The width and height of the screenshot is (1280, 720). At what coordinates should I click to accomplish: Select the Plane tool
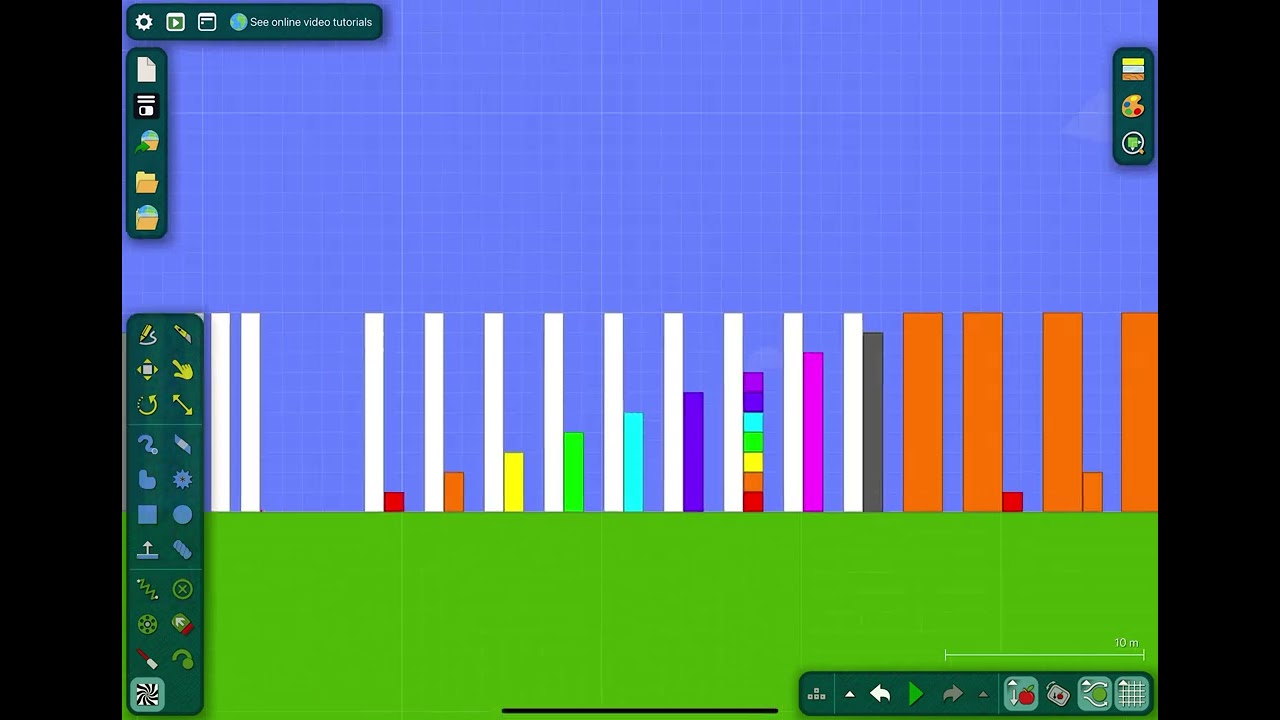click(x=147, y=550)
